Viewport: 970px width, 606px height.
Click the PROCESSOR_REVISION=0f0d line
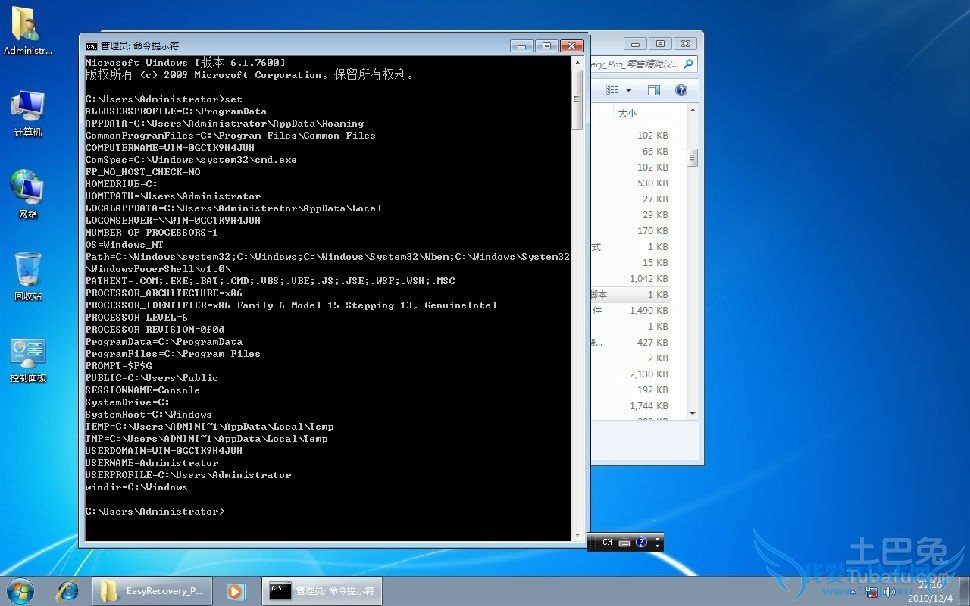point(155,330)
